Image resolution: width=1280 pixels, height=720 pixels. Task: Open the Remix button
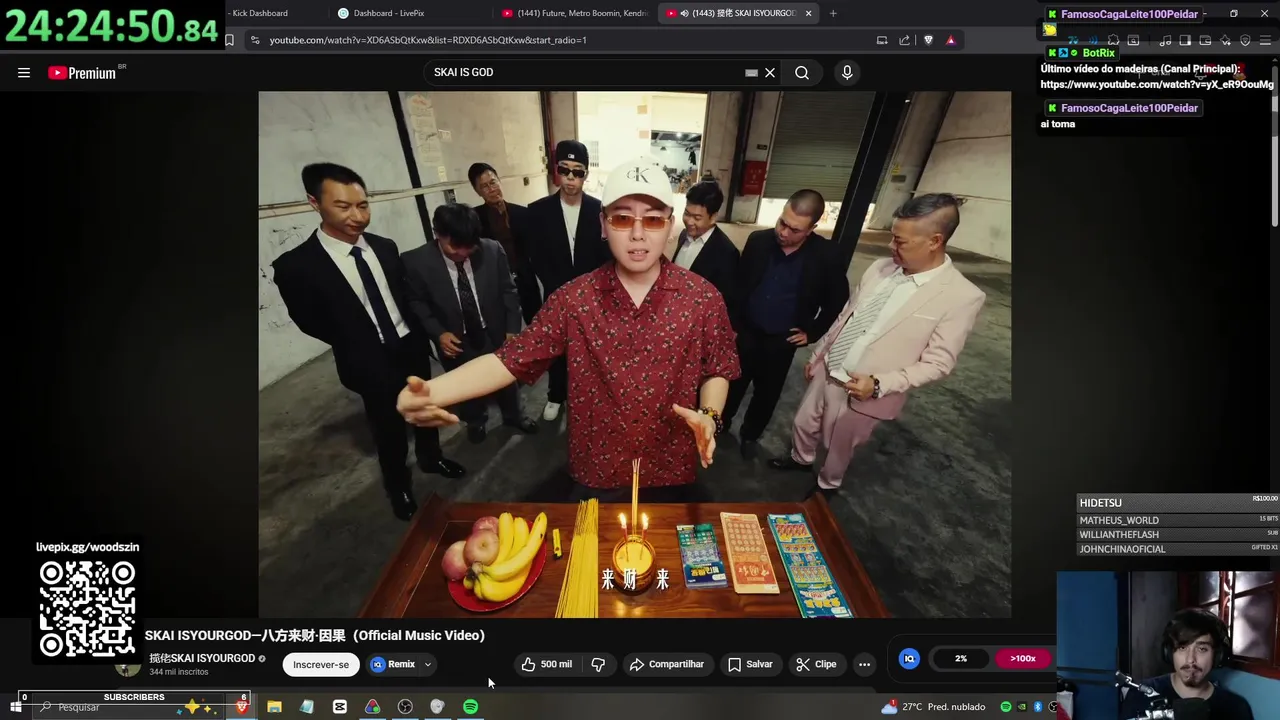coord(393,664)
